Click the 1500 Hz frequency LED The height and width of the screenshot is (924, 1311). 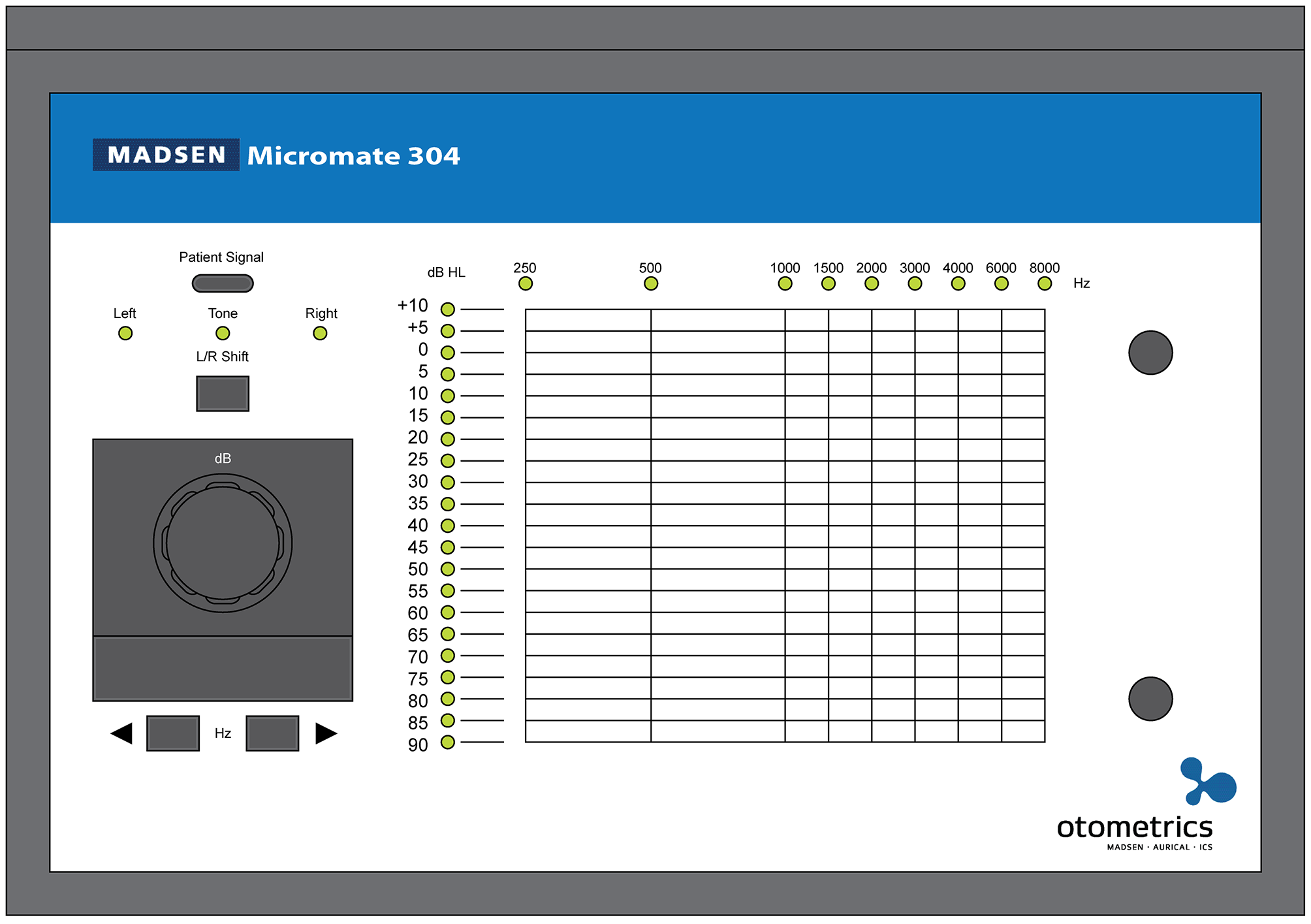coord(829,283)
